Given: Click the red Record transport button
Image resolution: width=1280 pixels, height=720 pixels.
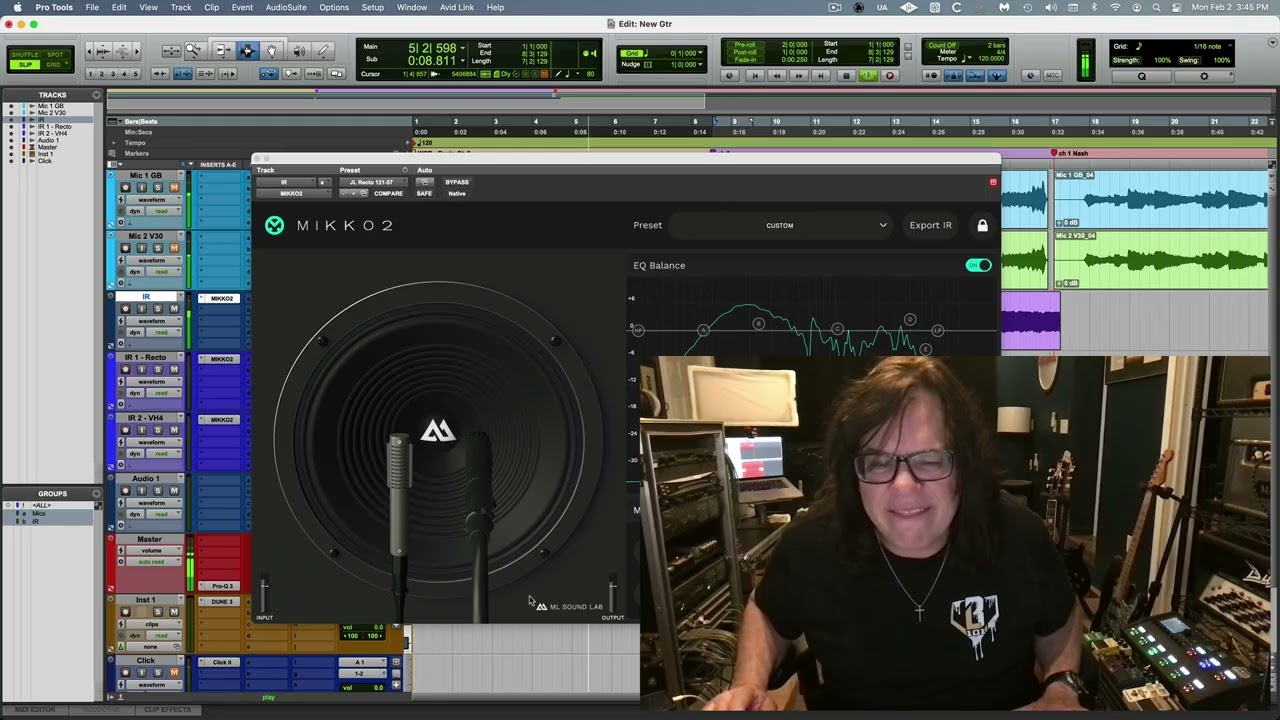Looking at the screenshot, I should click(890, 75).
